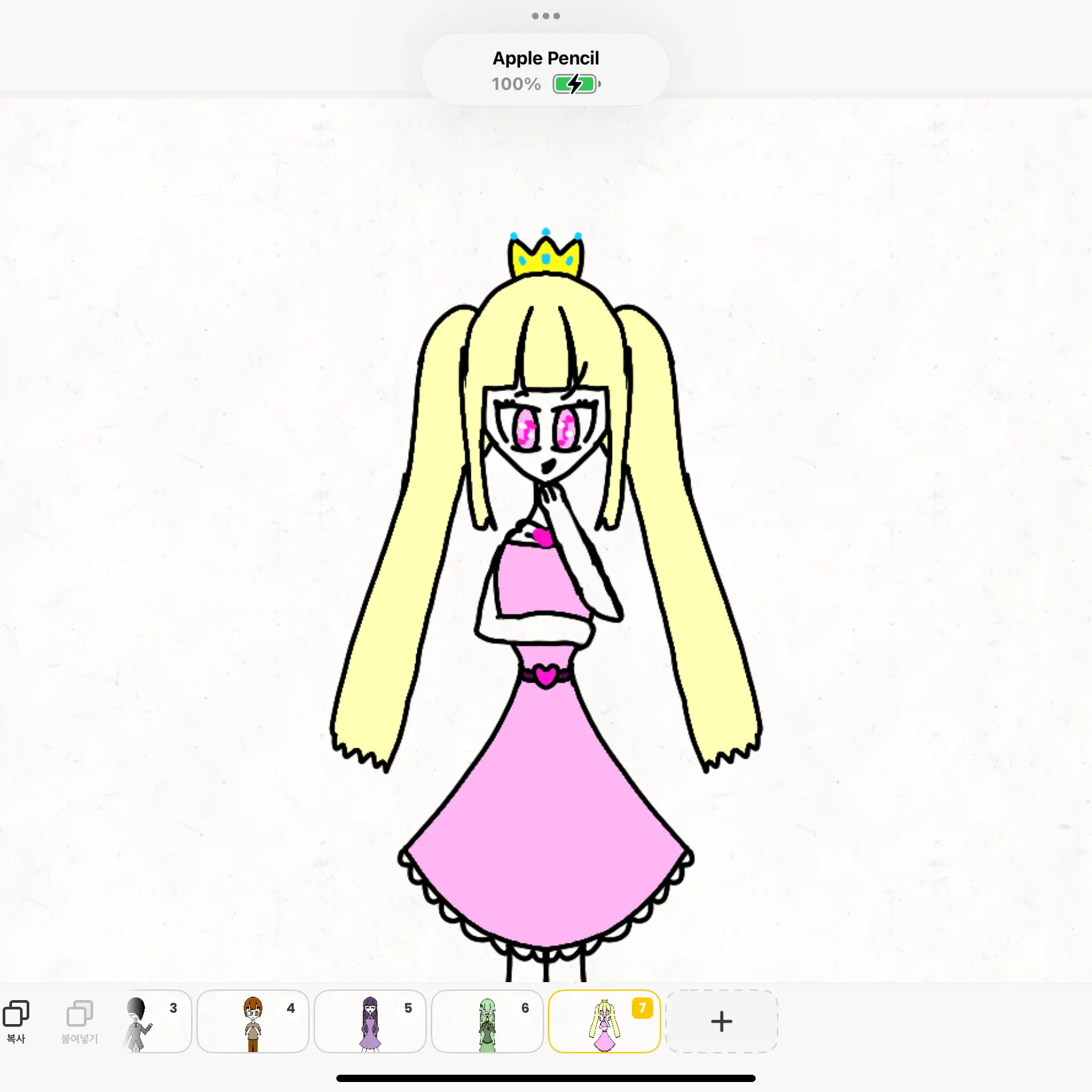
Task: Tap the green charging battery icon
Action: coord(576,84)
